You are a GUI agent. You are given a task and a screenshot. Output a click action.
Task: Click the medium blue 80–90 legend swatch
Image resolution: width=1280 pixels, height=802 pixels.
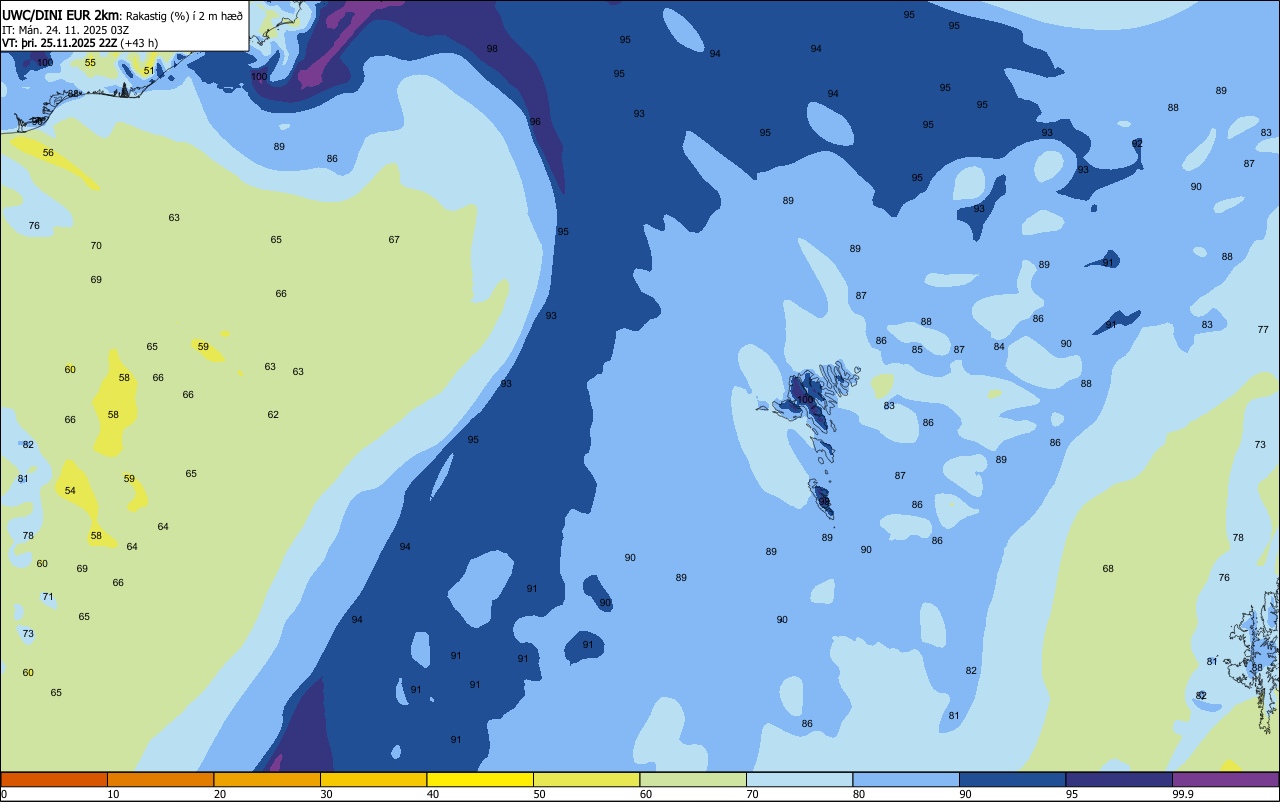click(x=906, y=779)
